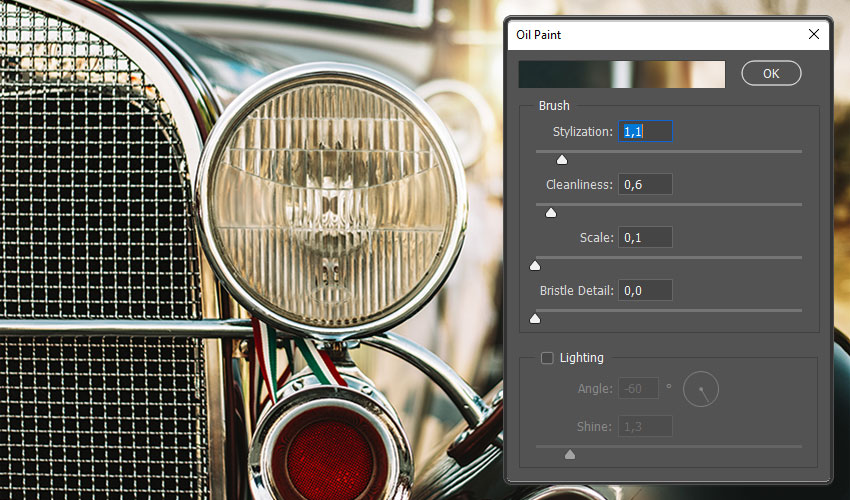Click the lighting Angle dial
This screenshot has height=500, width=850.
(x=701, y=389)
